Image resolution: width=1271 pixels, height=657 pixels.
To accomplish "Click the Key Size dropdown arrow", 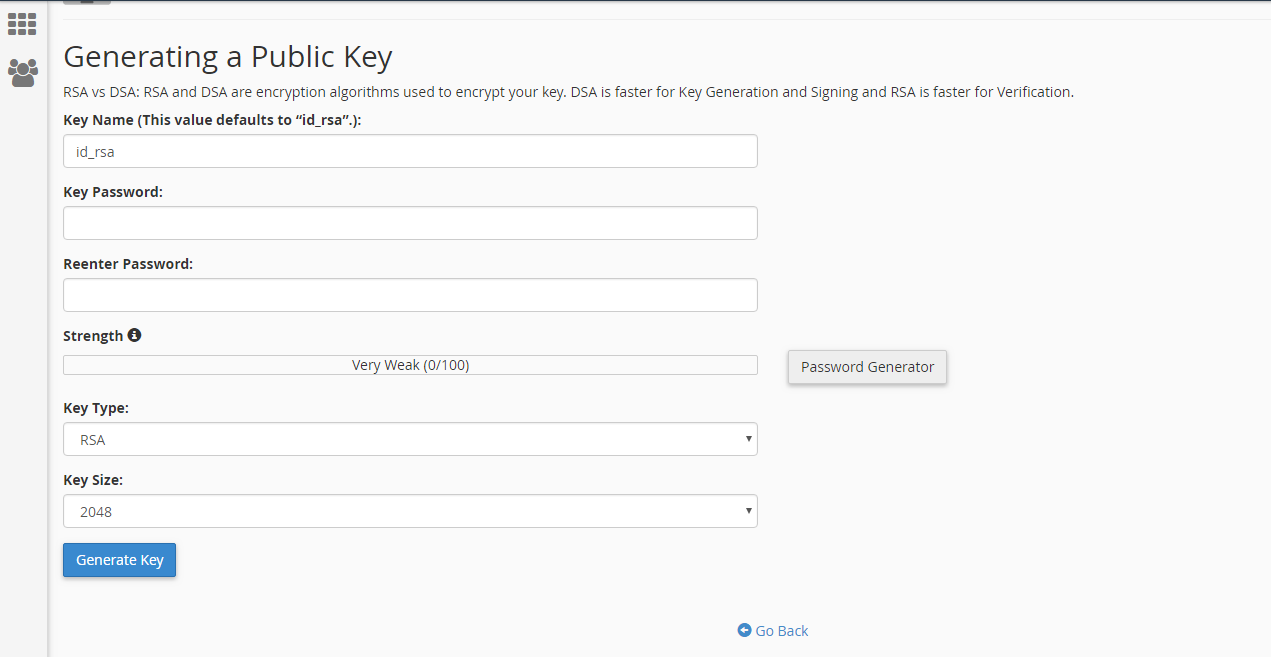I will (748, 511).
